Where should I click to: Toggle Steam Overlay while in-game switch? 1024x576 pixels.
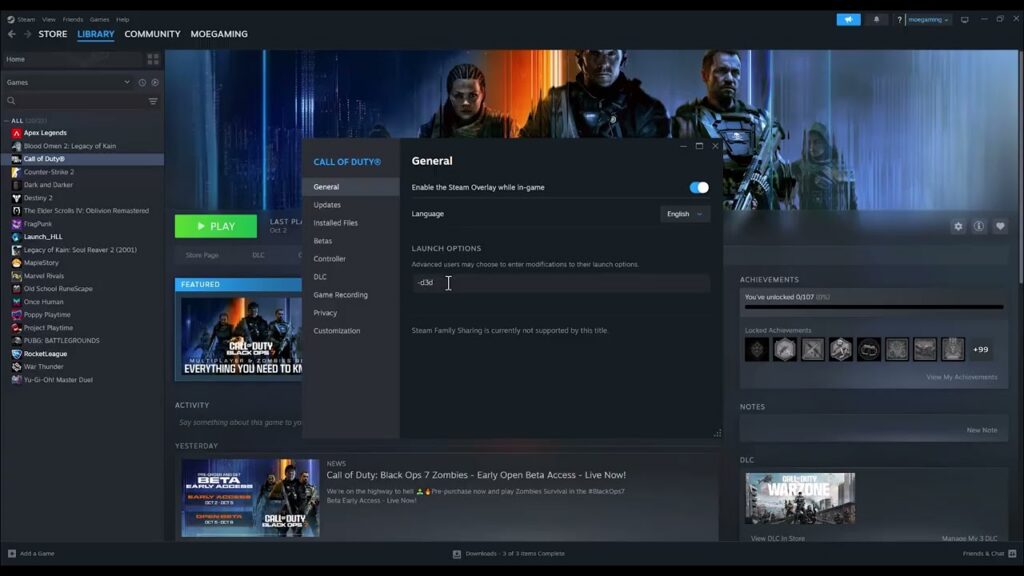point(699,187)
